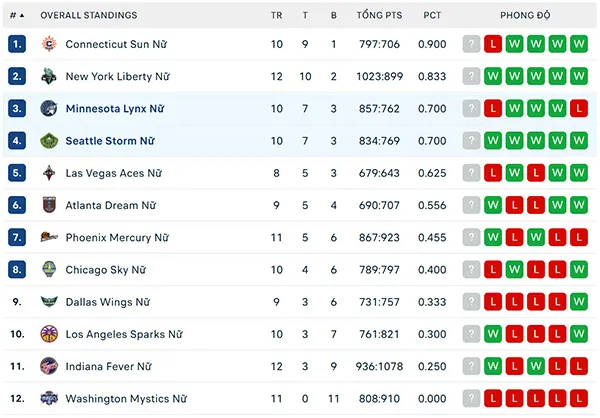Select the 0.455 PCT value
This screenshot has height=418, width=600.
[432, 237]
